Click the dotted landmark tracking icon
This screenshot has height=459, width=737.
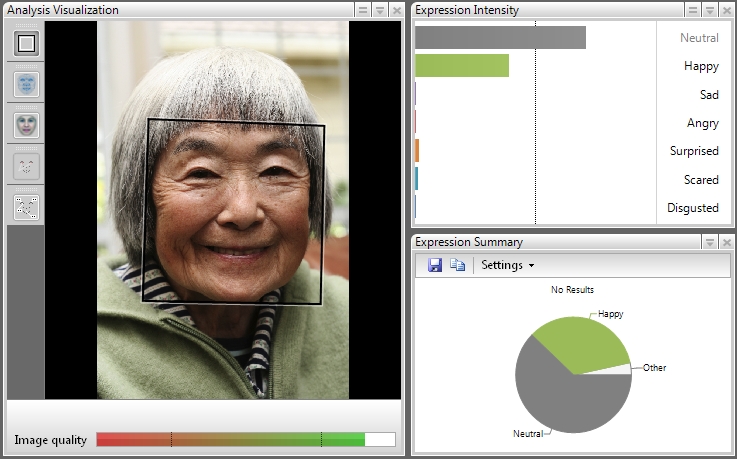[25, 207]
